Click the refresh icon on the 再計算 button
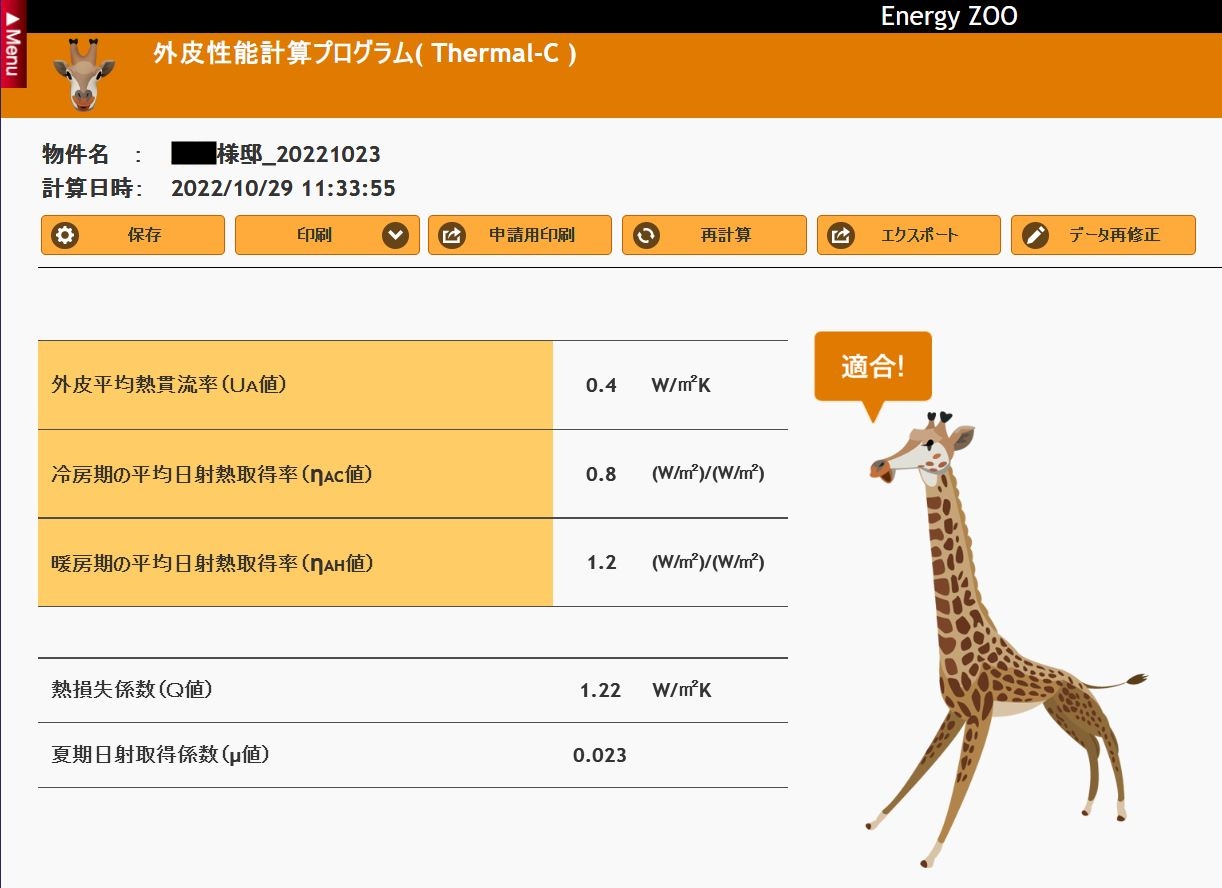 coord(646,235)
